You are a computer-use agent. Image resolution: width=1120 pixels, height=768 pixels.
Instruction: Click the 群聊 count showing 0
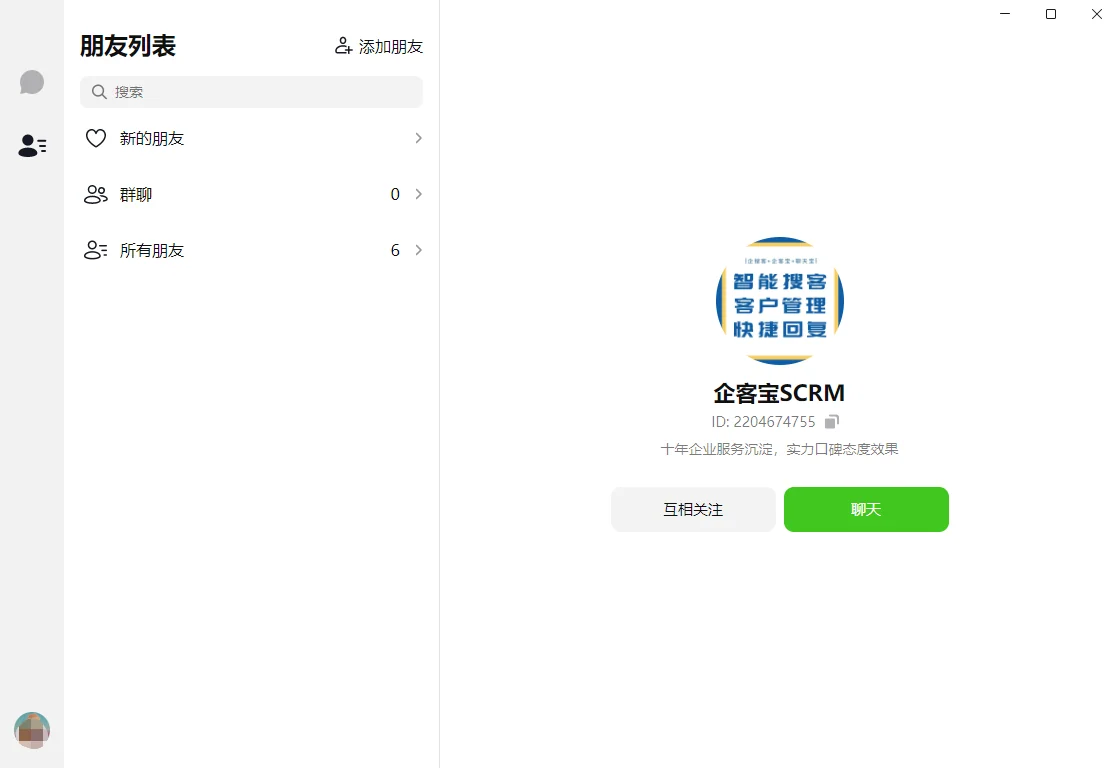(395, 194)
